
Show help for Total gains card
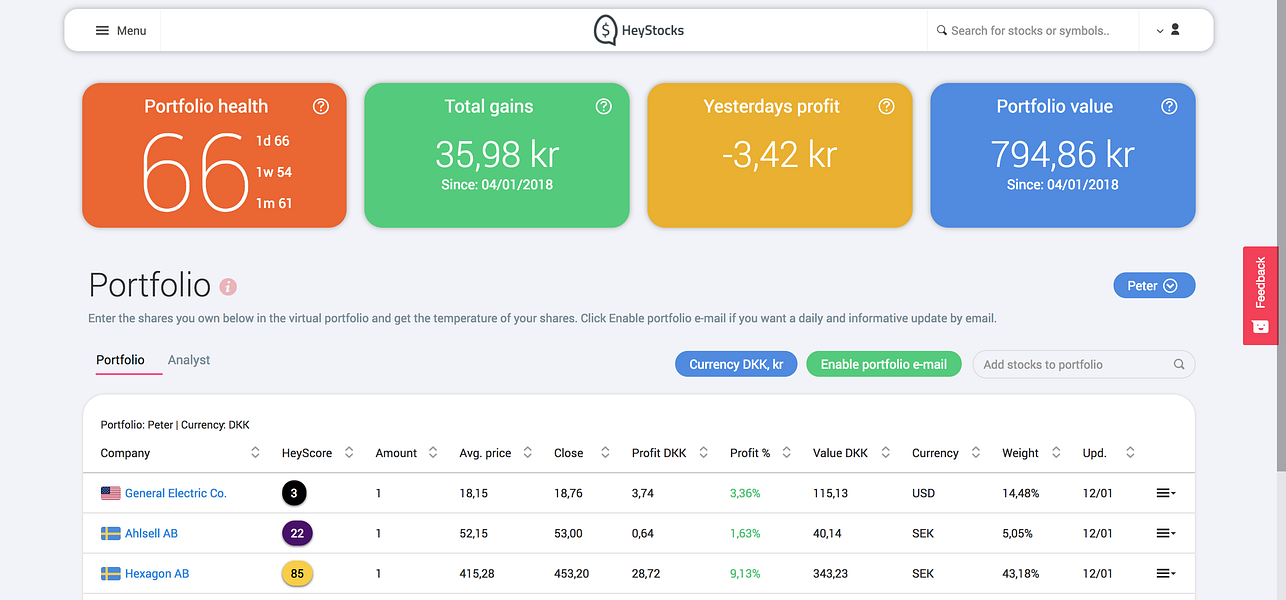pos(603,106)
